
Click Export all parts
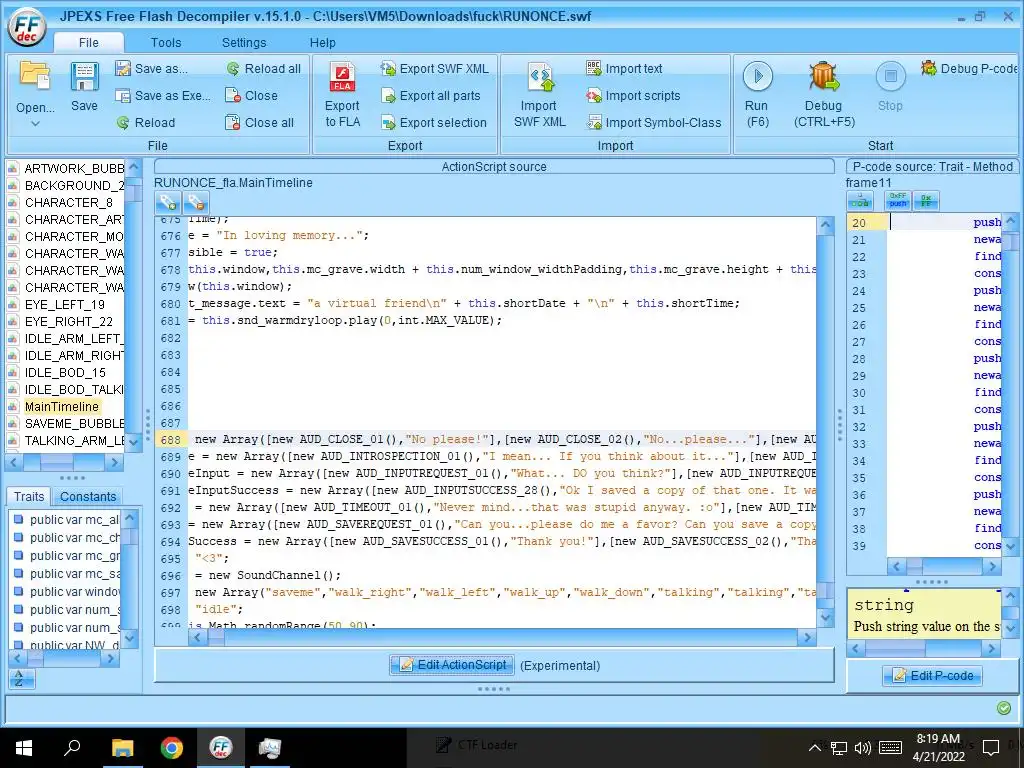(x=430, y=95)
